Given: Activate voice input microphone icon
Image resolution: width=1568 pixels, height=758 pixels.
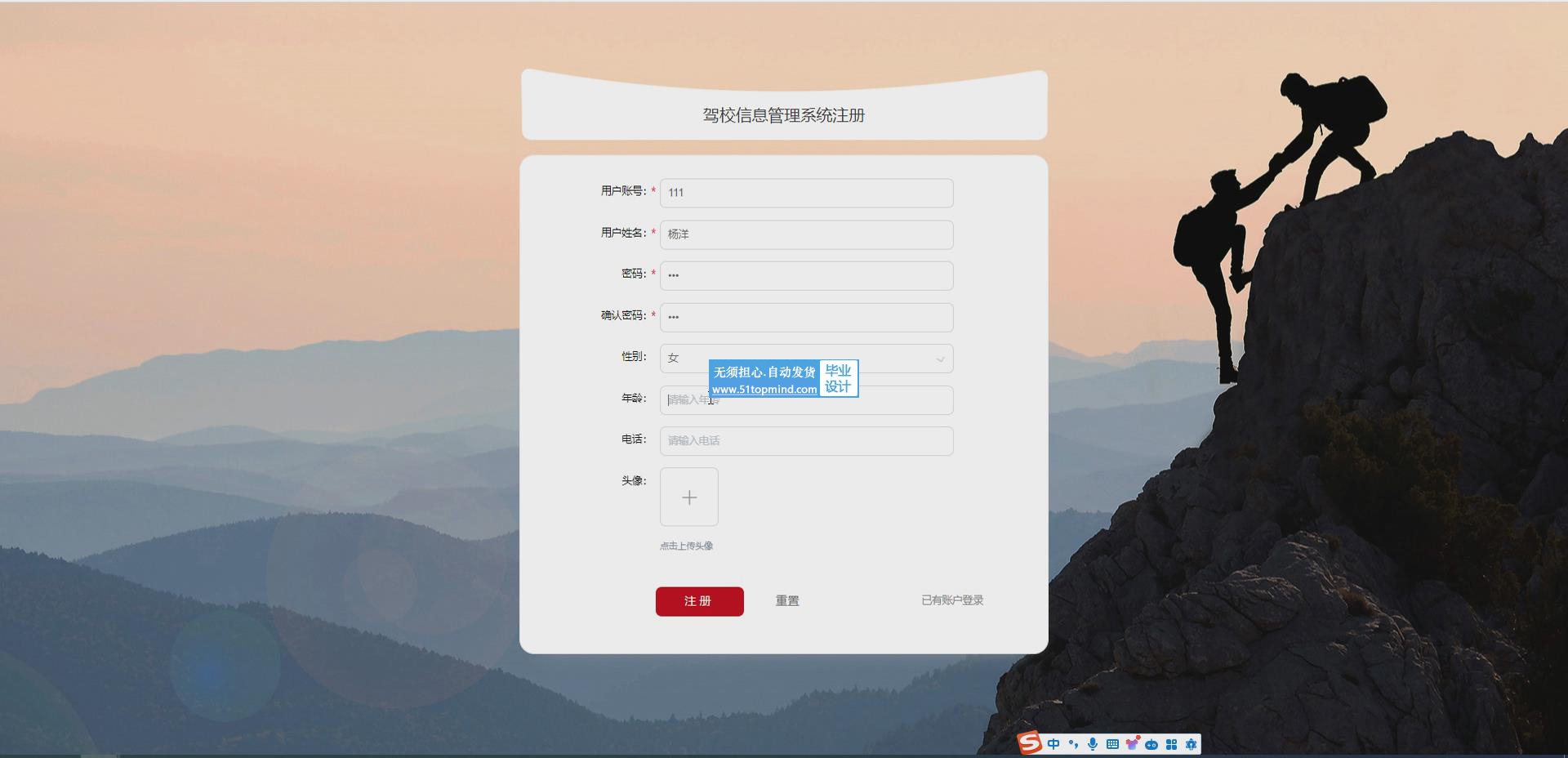Looking at the screenshot, I should (x=1093, y=744).
